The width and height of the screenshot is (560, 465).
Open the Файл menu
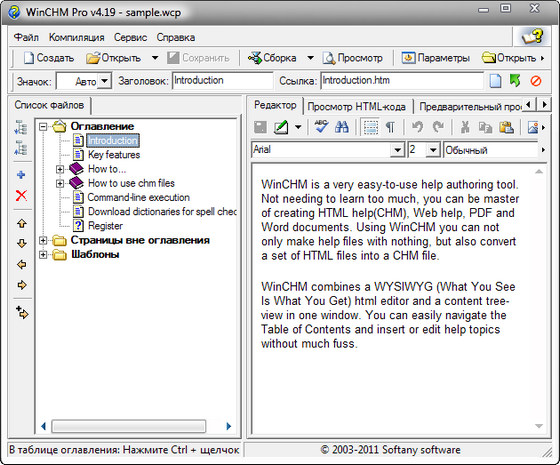[26, 38]
